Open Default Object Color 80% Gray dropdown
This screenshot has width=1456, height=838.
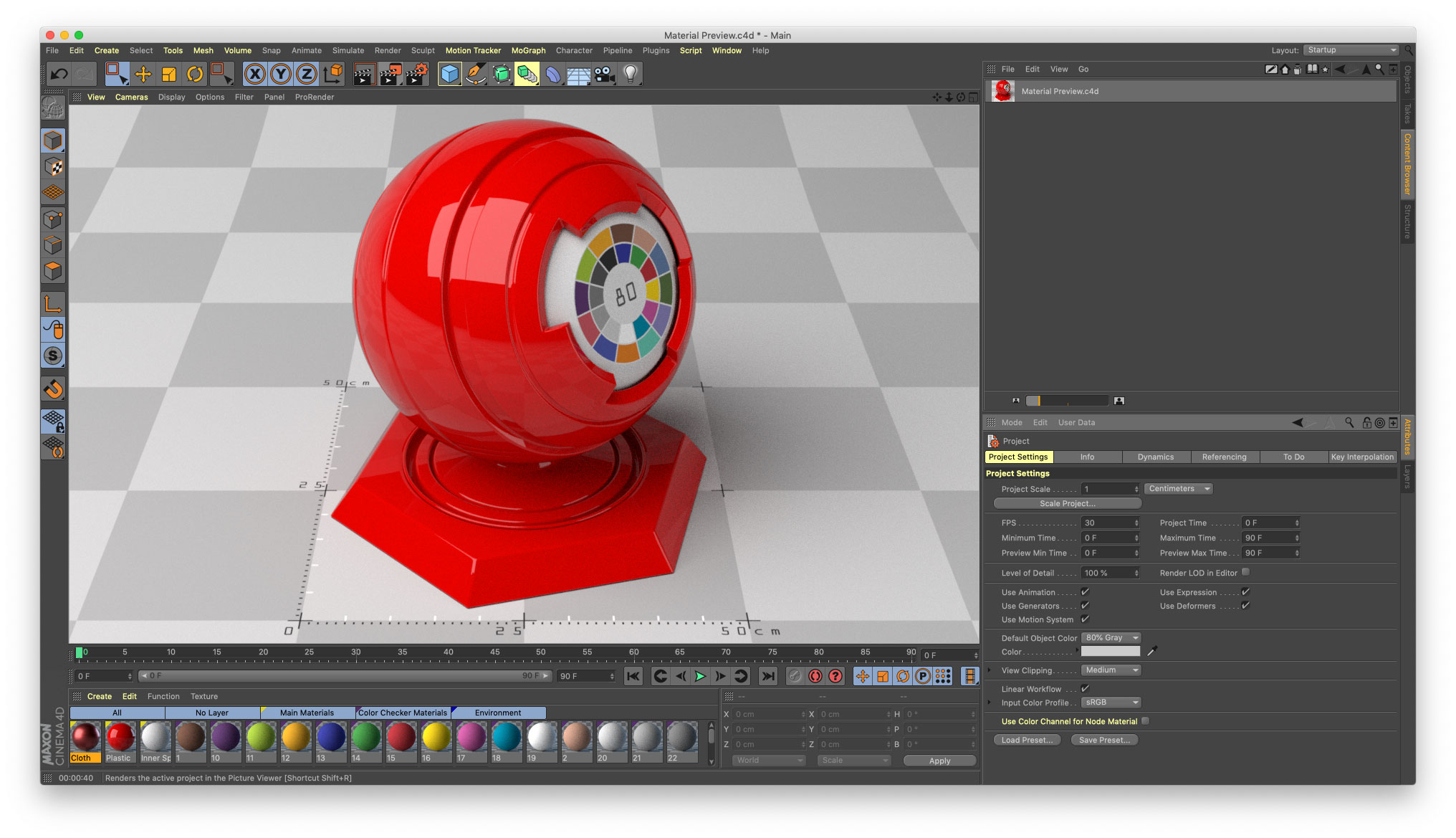pyautogui.click(x=1111, y=638)
